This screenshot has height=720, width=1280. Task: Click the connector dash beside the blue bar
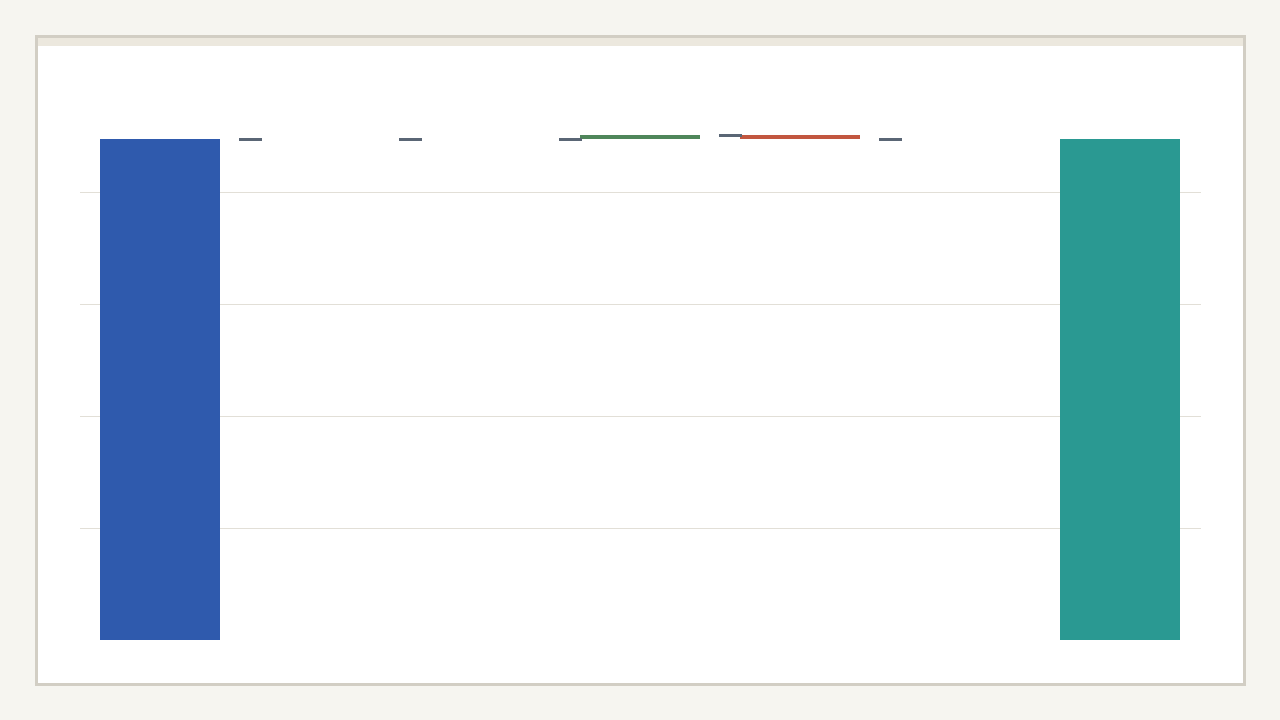pos(250,139)
